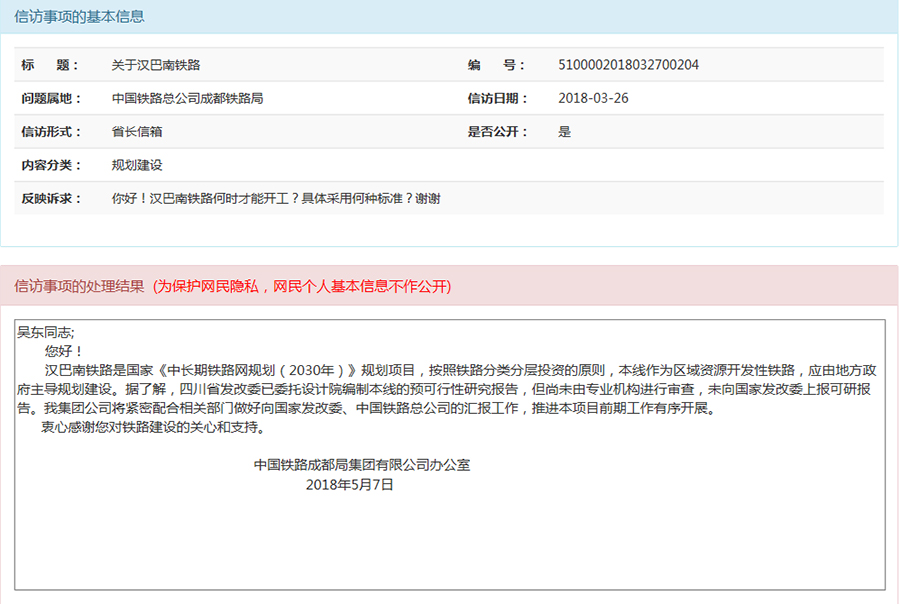Click the 是否公开 value 是
Screen dimensions: 900x604
point(564,131)
